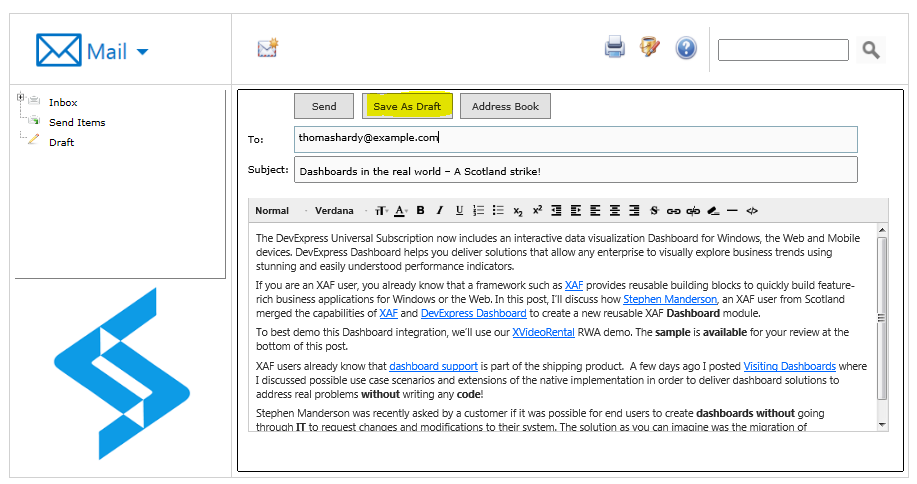Align text right
Screen dimensions: 917x484
pos(634,210)
